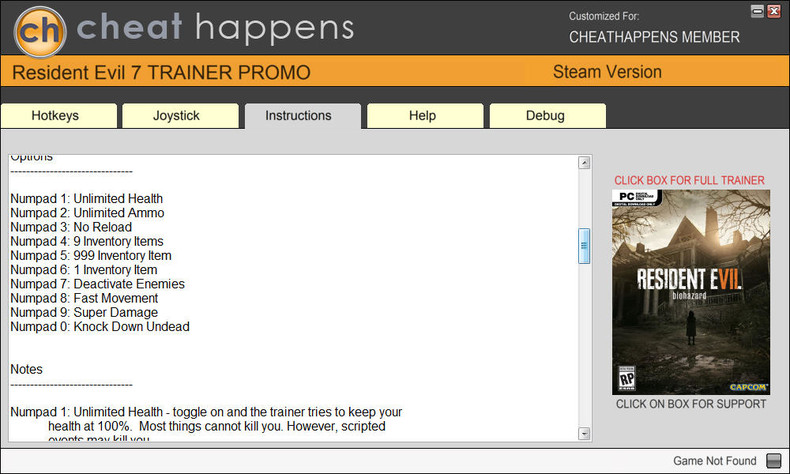Click the instructions scrollbar thumb
The width and height of the screenshot is (790, 474).
point(584,246)
